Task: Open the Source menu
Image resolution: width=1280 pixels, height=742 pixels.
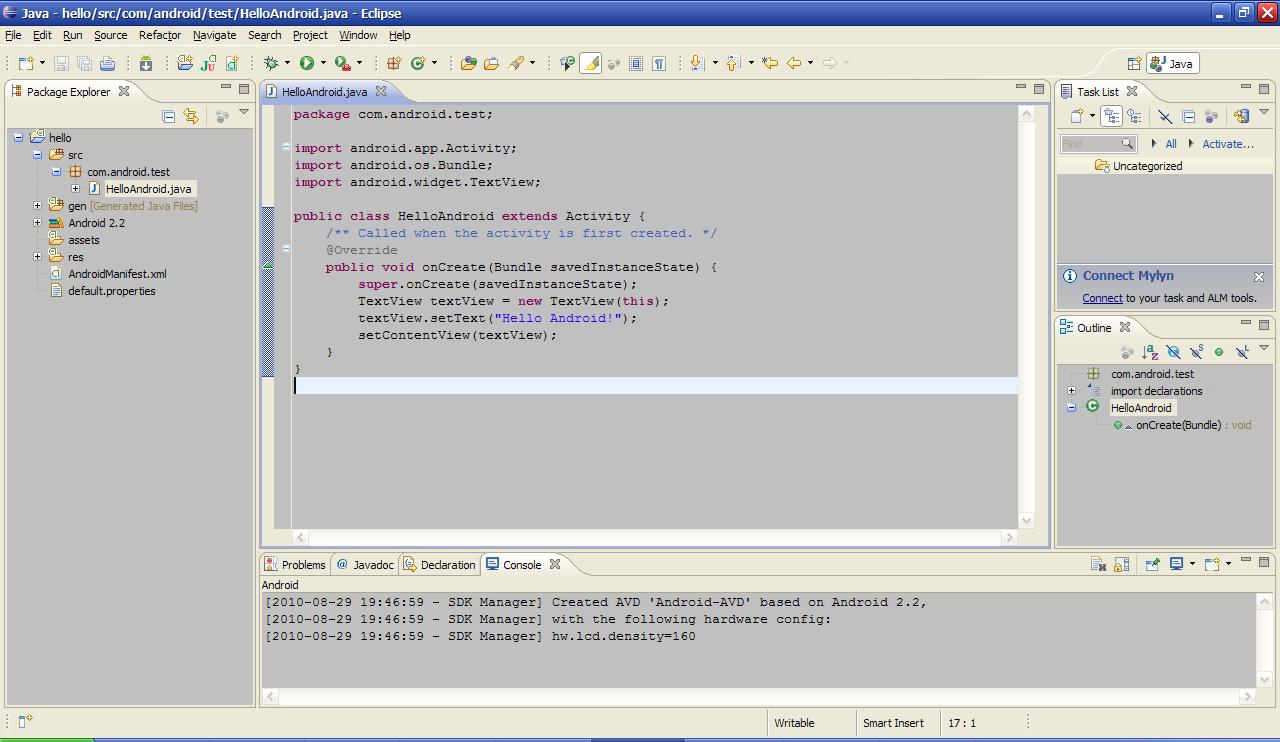Action: 111,35
